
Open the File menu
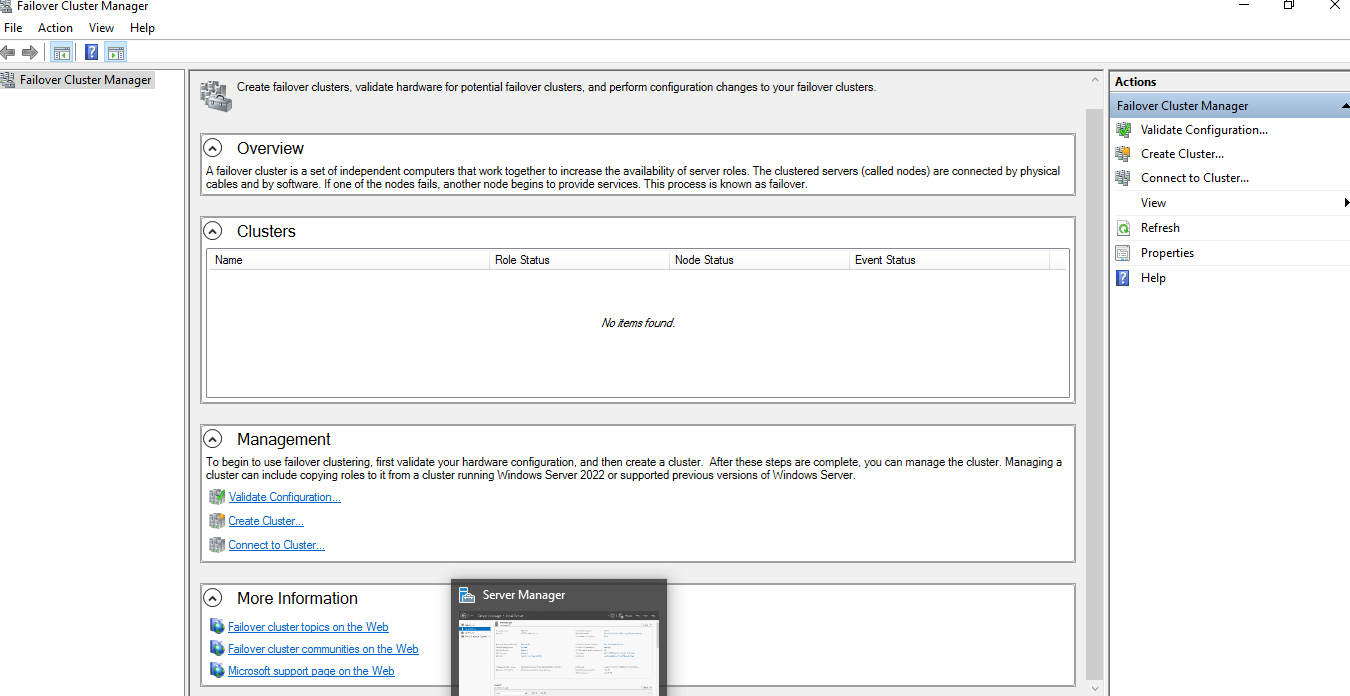click(13, 28)
